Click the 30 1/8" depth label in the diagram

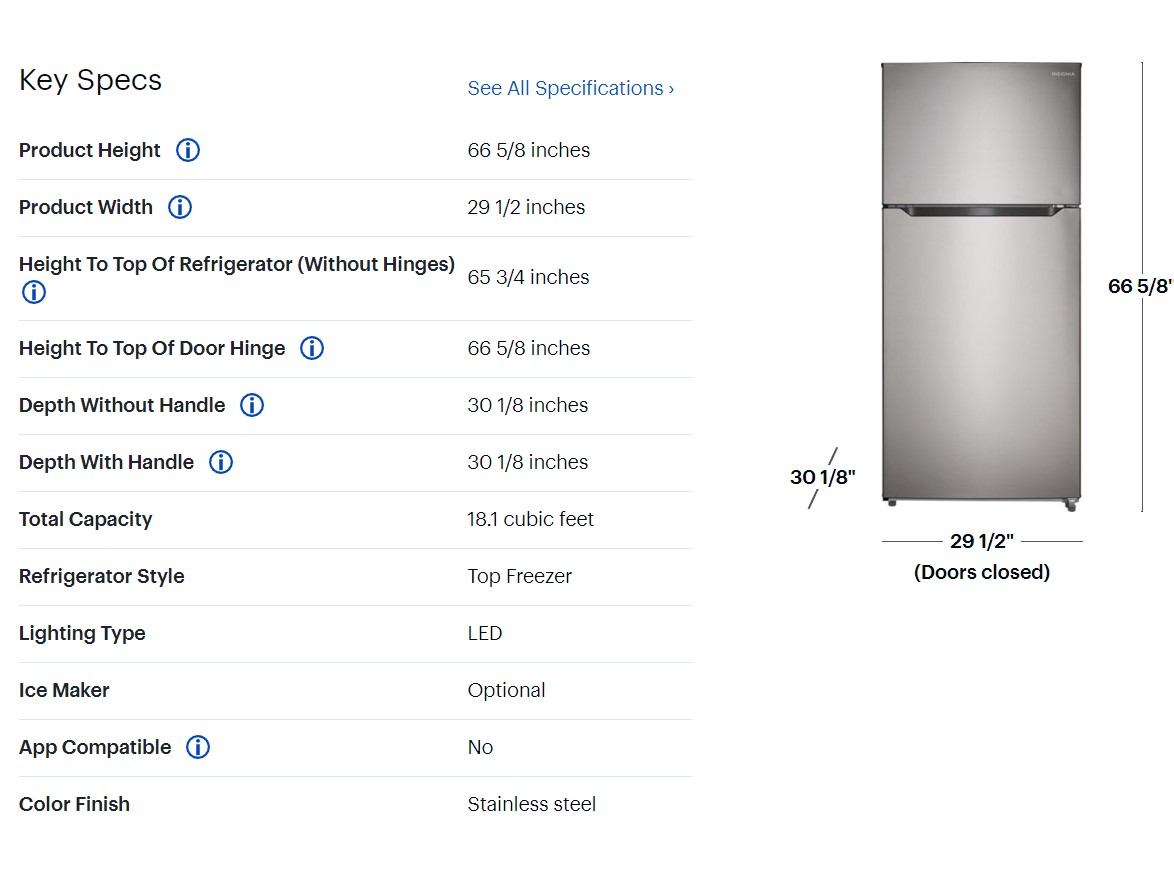[823, 477]
